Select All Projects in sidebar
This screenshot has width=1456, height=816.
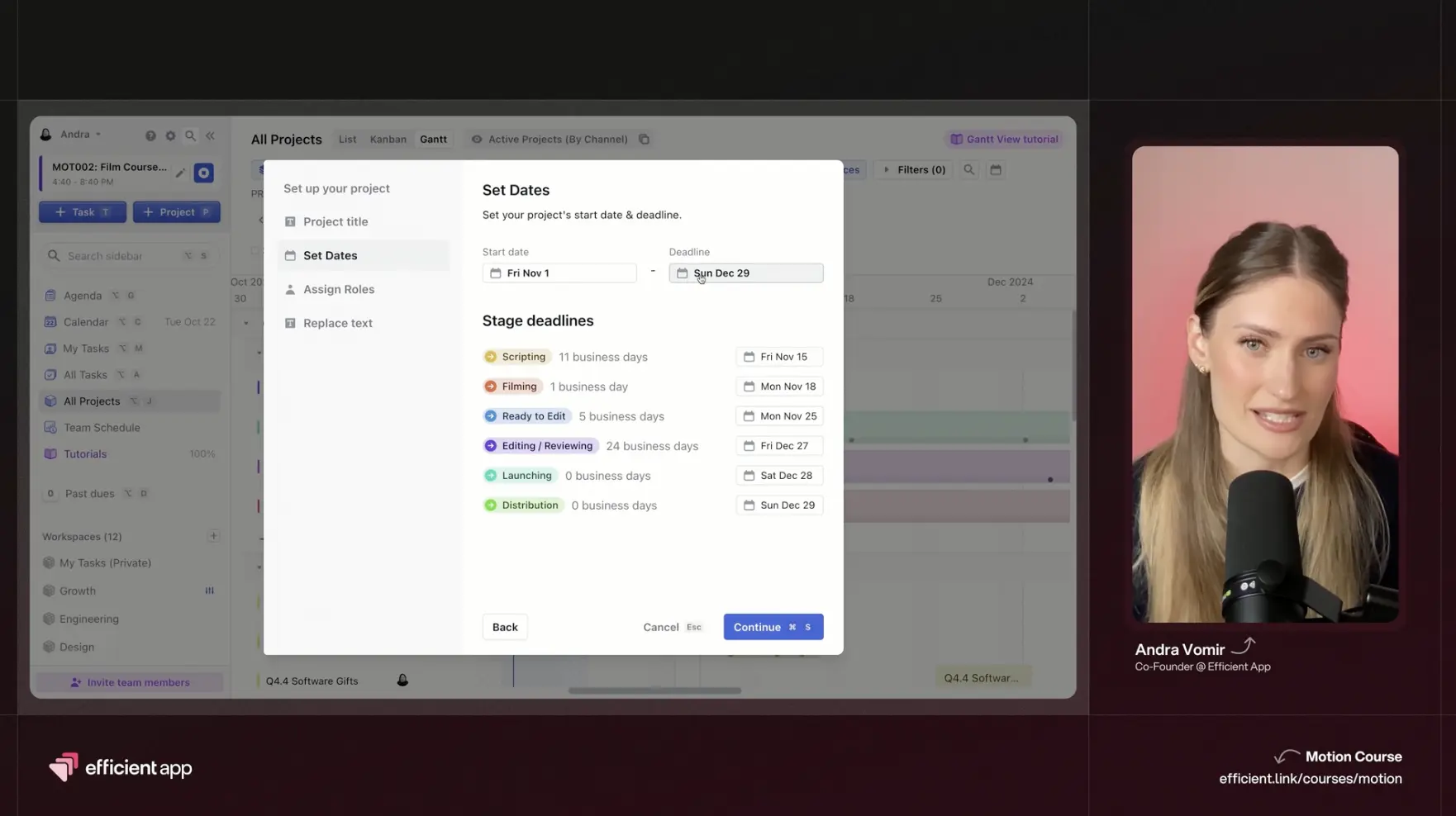(130, 401)
